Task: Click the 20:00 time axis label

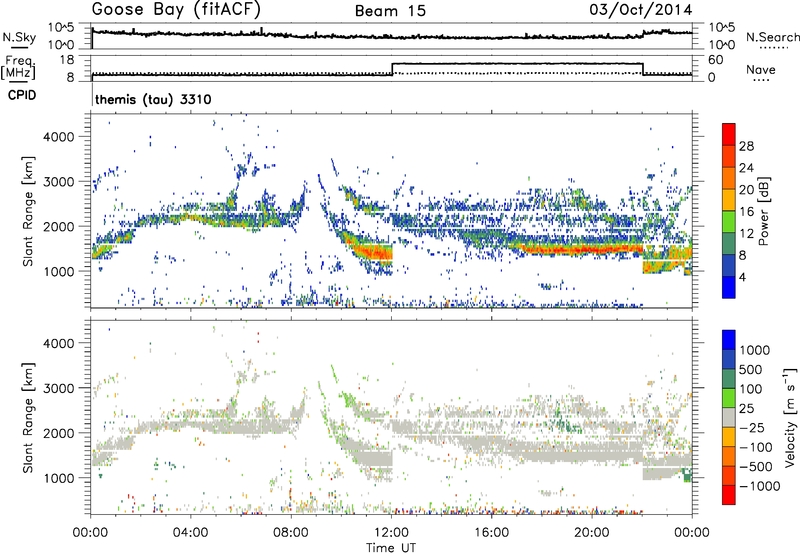Action: tap(591, 532)
